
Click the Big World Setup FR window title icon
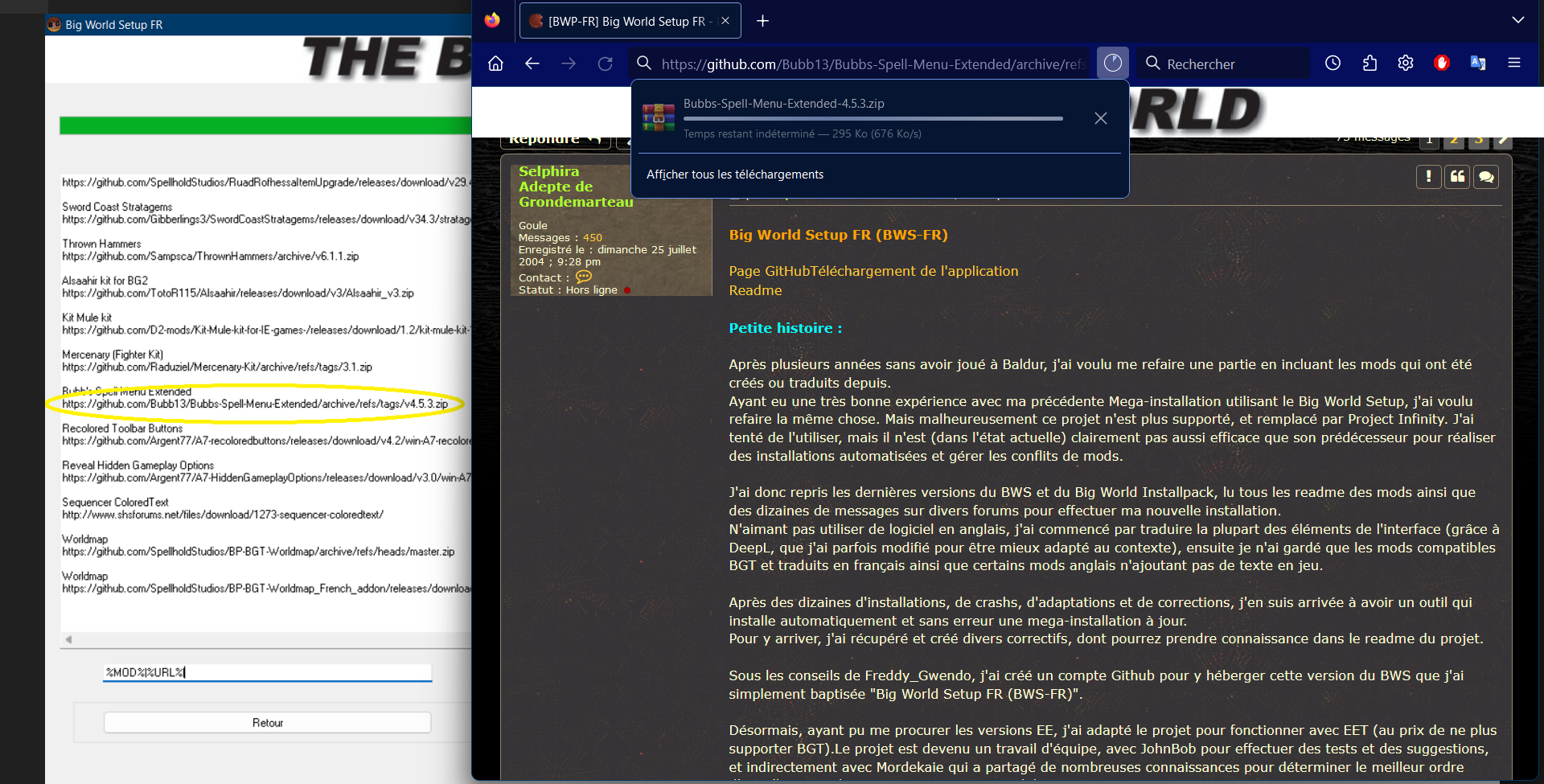click(x=54, y=24)
